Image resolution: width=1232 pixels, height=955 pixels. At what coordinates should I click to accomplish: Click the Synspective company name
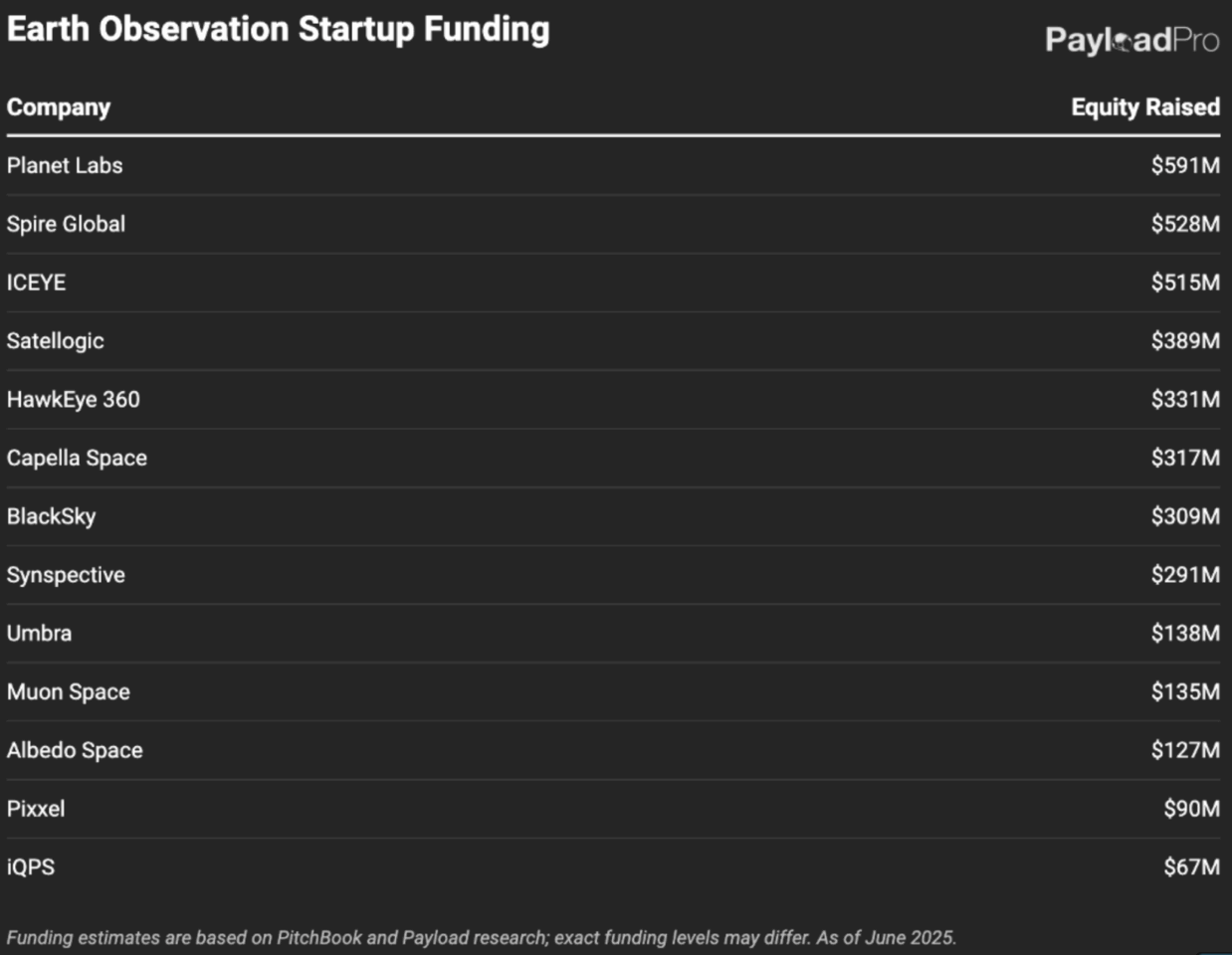(66, 575)
